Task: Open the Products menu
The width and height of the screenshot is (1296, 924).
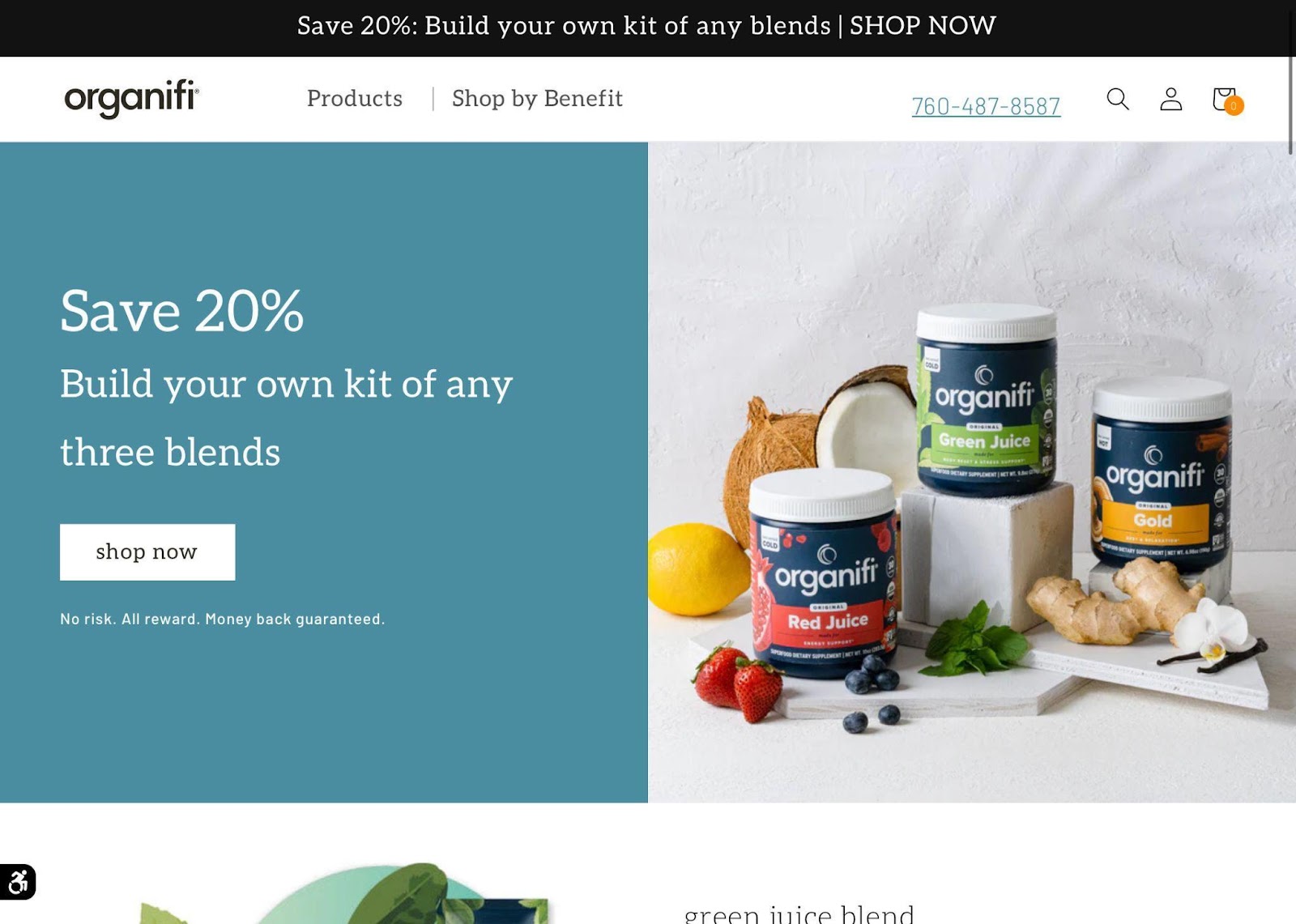Action: (x=355, y=99)
